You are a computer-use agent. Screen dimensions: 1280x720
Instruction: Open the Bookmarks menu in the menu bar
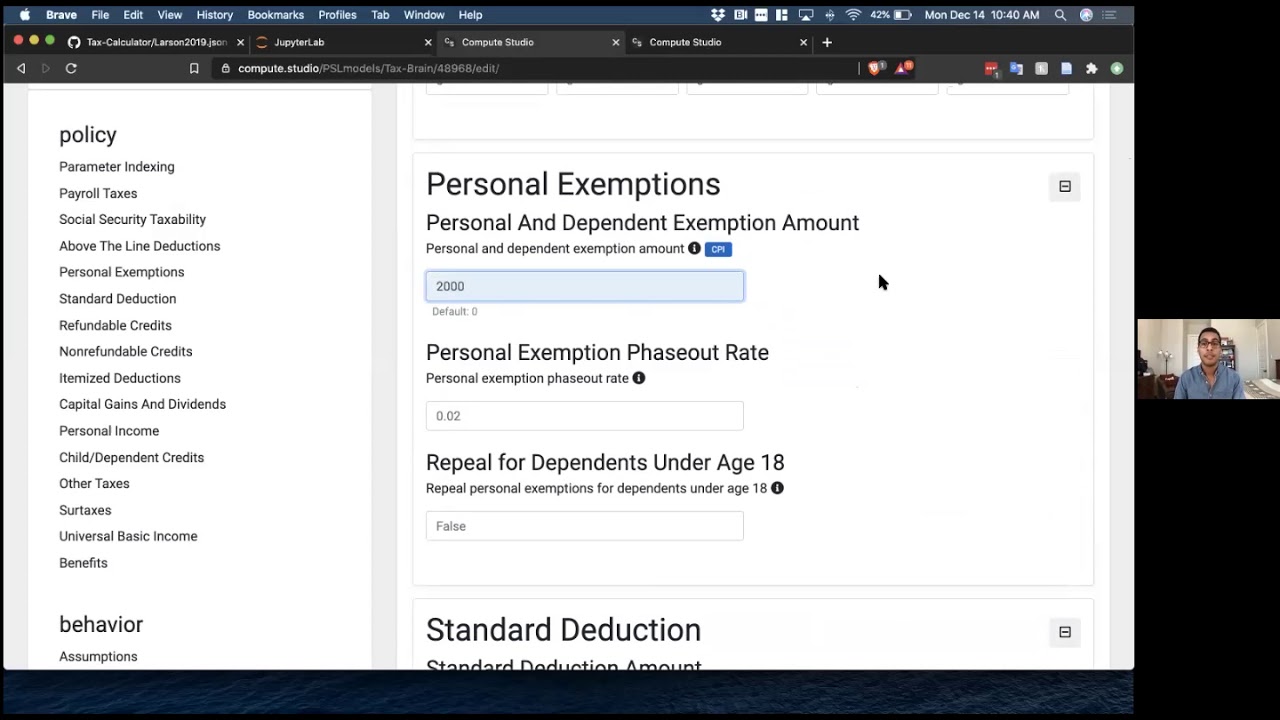[275, 15]
